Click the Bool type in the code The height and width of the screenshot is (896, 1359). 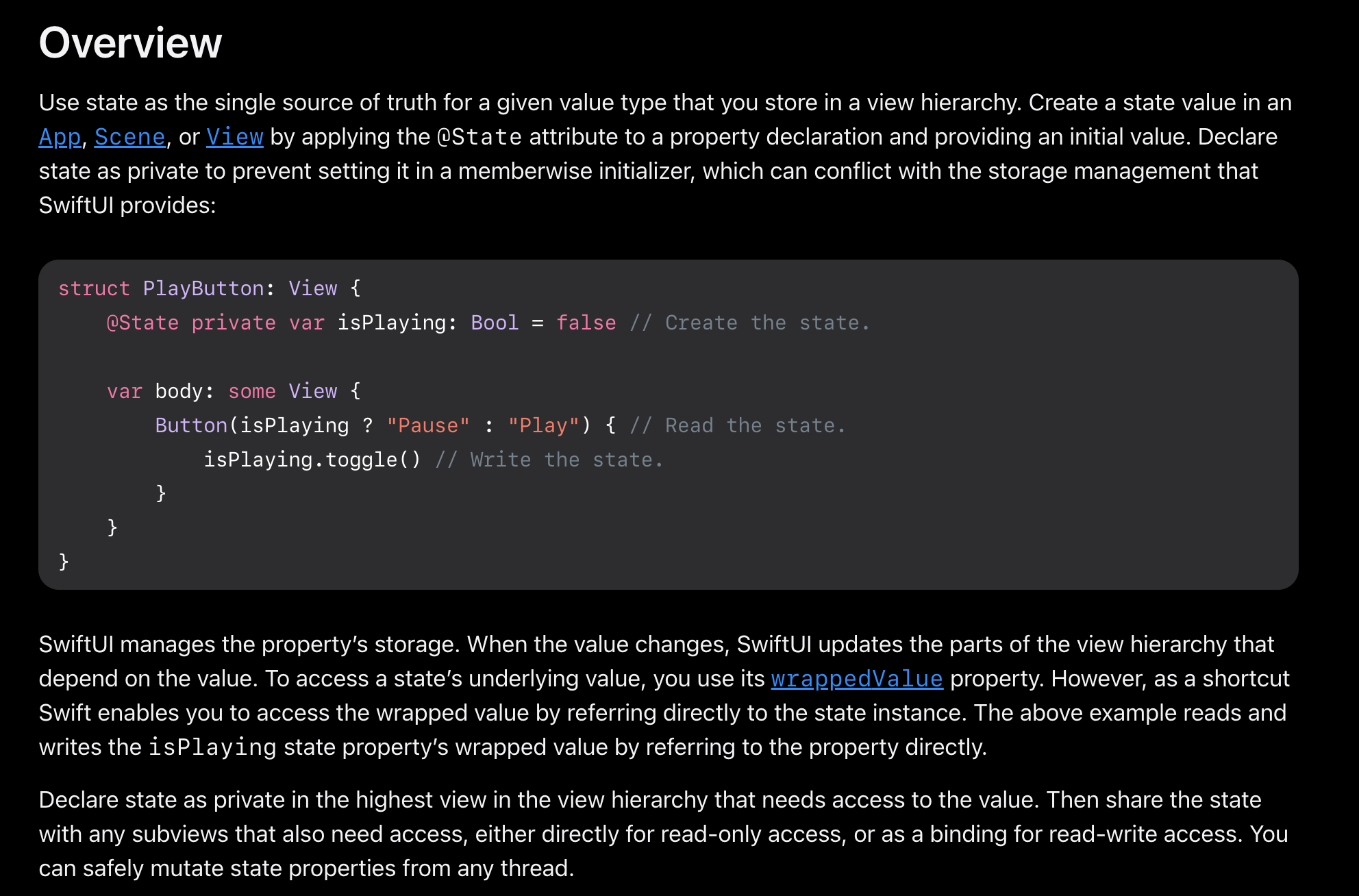point(495,323)
